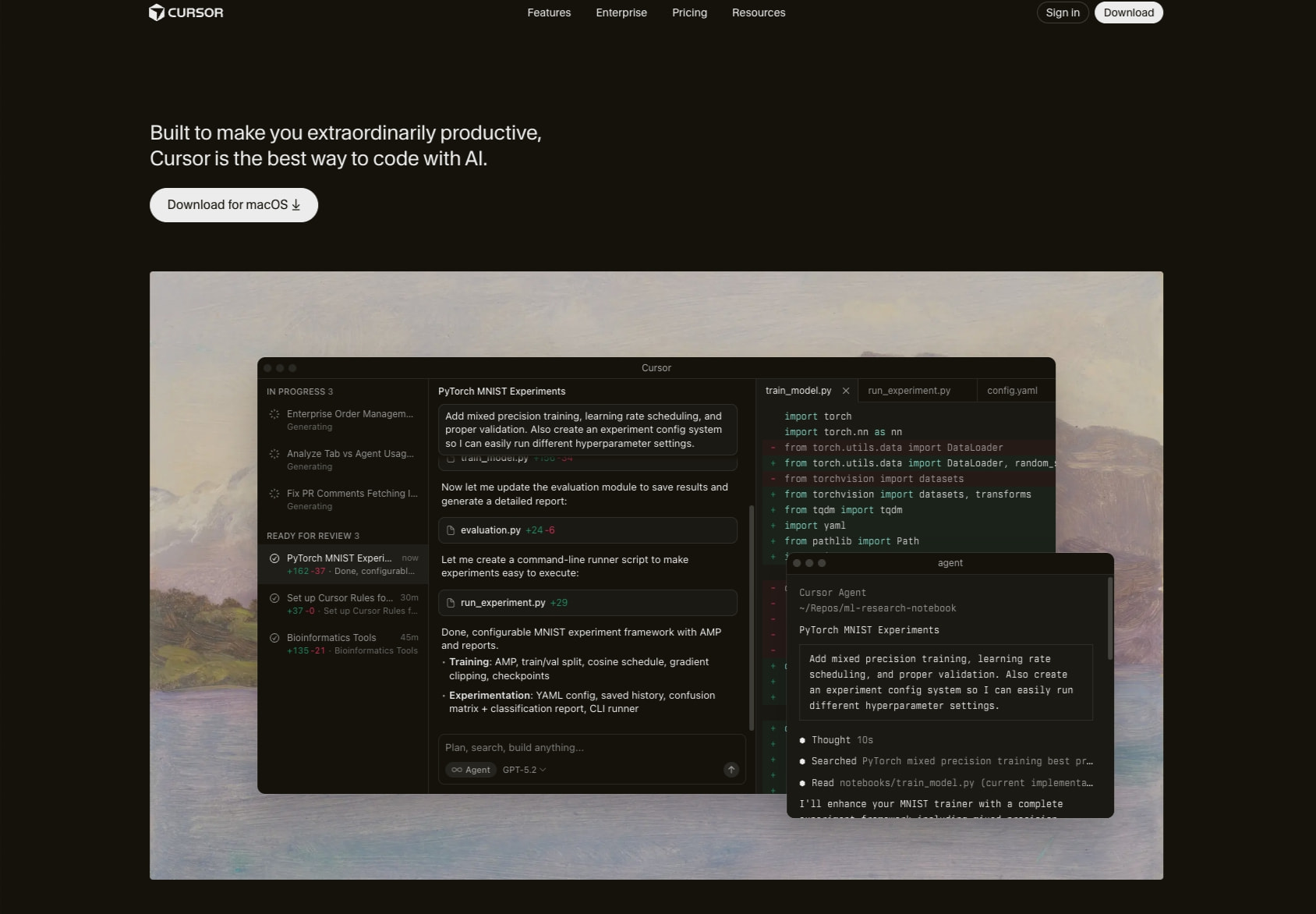The image size is (1316, 914).
Task: Click check icon of Bioinformatics Tools task
Action: click(x=274, y=638)
